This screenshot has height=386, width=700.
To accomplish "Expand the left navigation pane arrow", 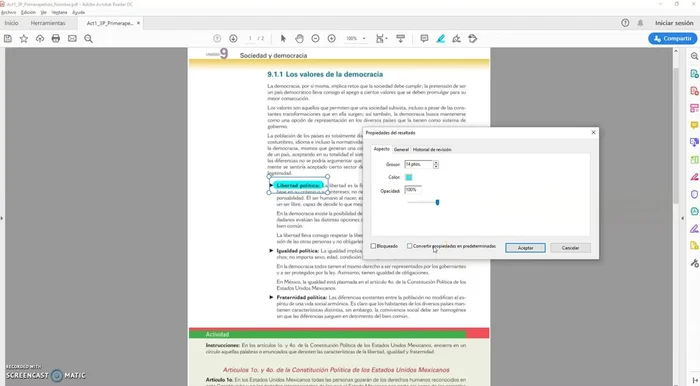I will point(2,218).
